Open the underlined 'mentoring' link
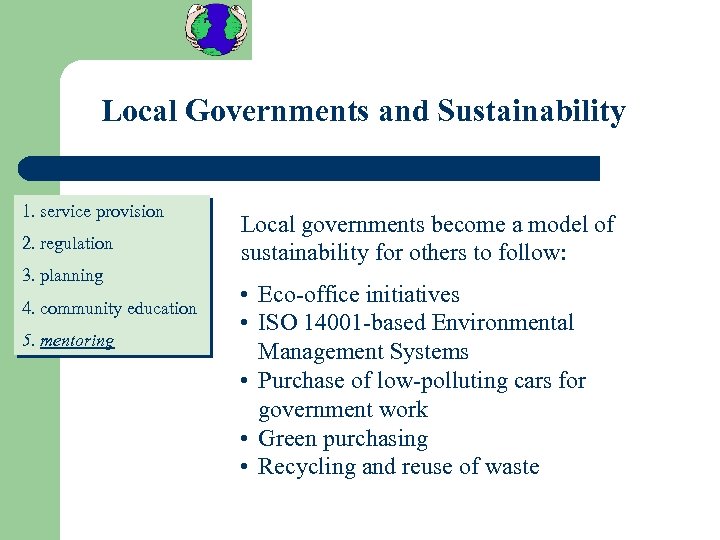This screenshot has height=540, width=720. click(x=77, y=341)
